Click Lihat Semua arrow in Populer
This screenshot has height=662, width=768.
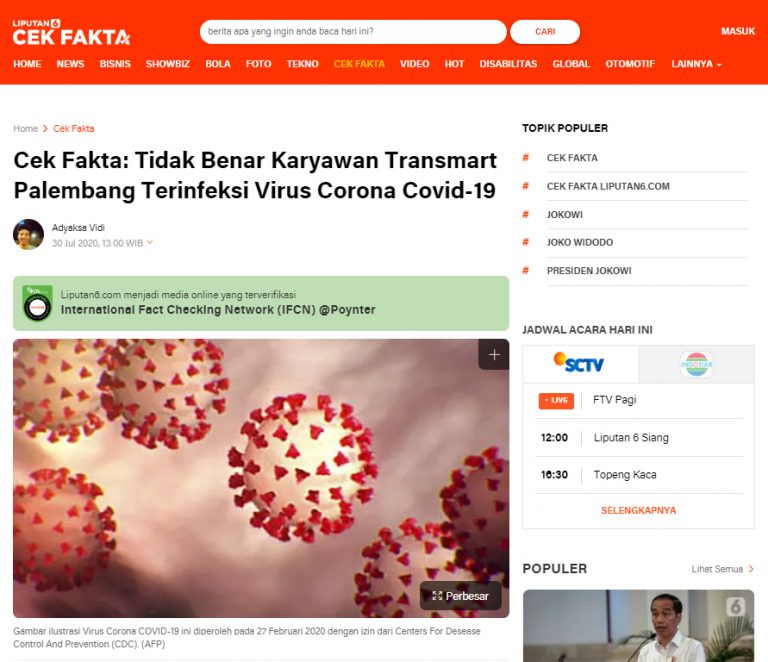coord(751,569)
